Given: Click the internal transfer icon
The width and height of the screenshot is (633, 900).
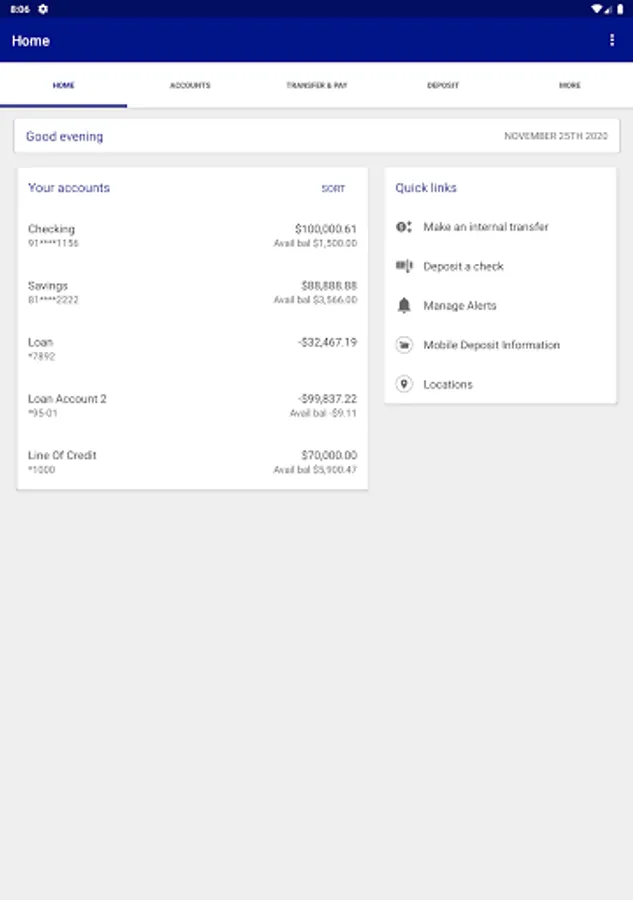Looking at the screenshot, I should pyautogui.click(x=404, y=227).
